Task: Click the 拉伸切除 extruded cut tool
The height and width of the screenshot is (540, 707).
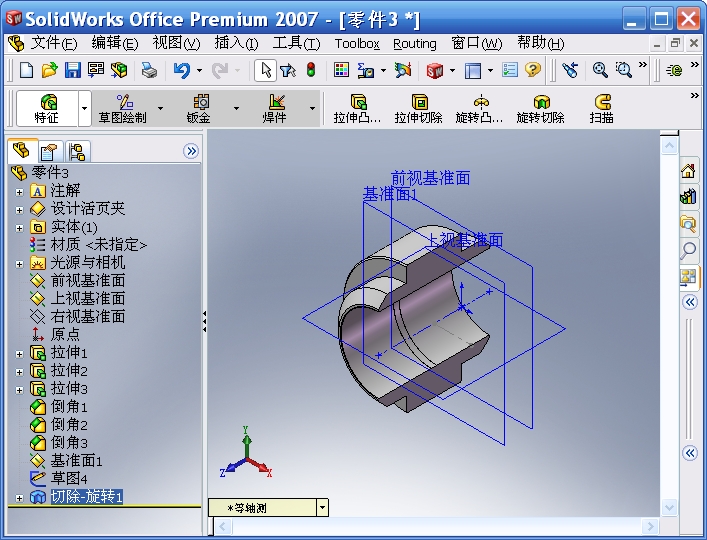Action: point(418,109)
